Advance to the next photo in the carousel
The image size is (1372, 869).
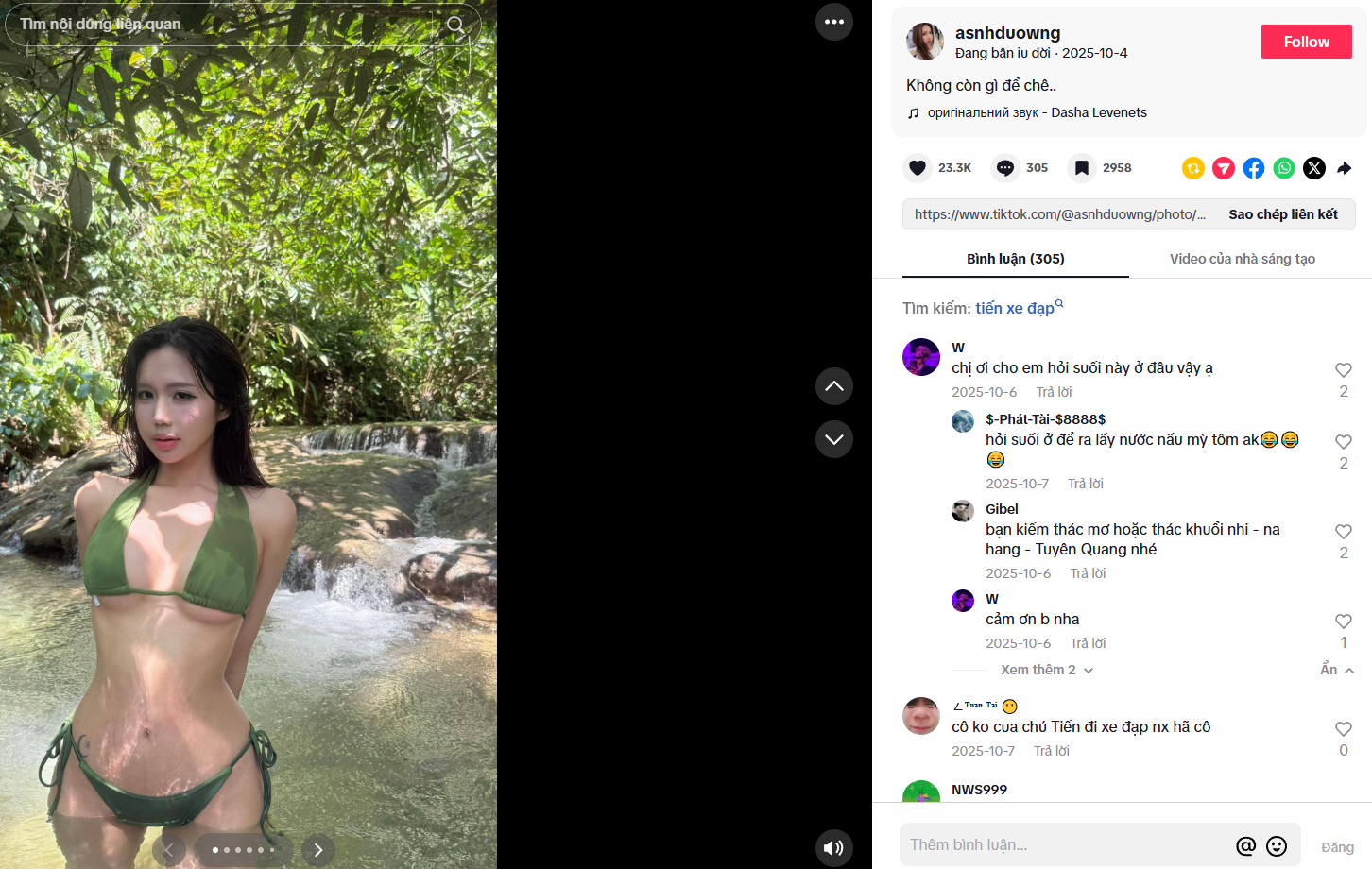318,850
